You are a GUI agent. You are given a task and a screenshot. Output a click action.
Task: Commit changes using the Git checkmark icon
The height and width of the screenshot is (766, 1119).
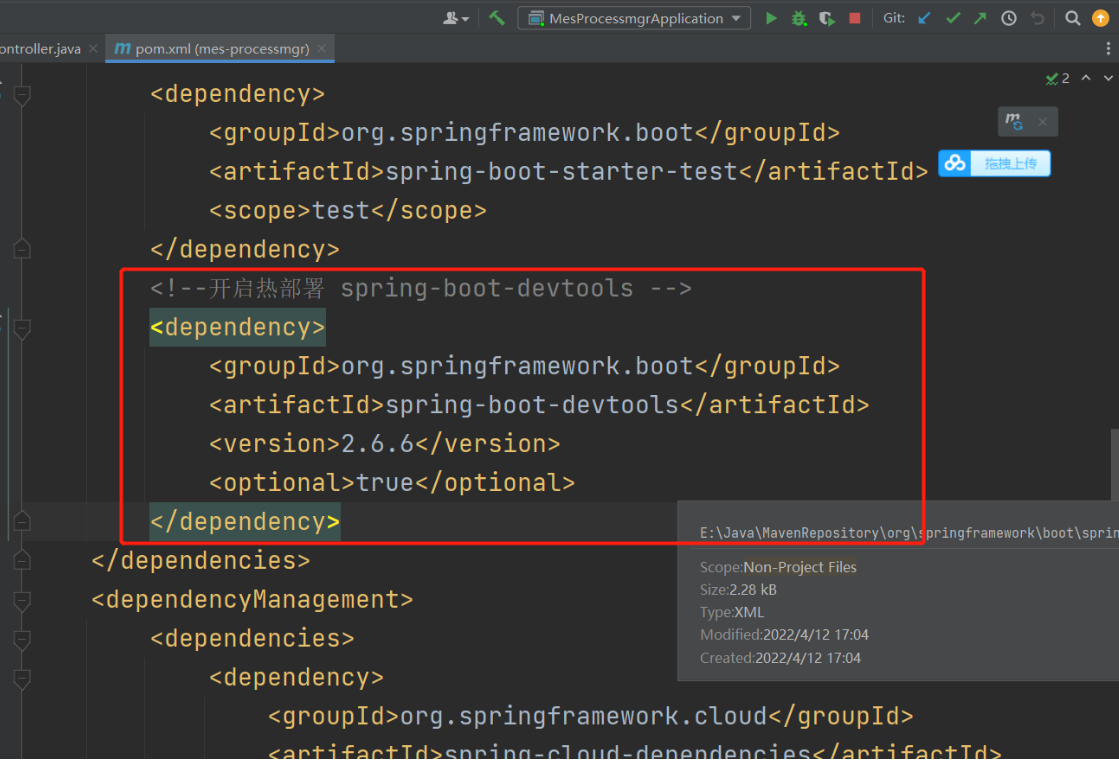point(953,19)
